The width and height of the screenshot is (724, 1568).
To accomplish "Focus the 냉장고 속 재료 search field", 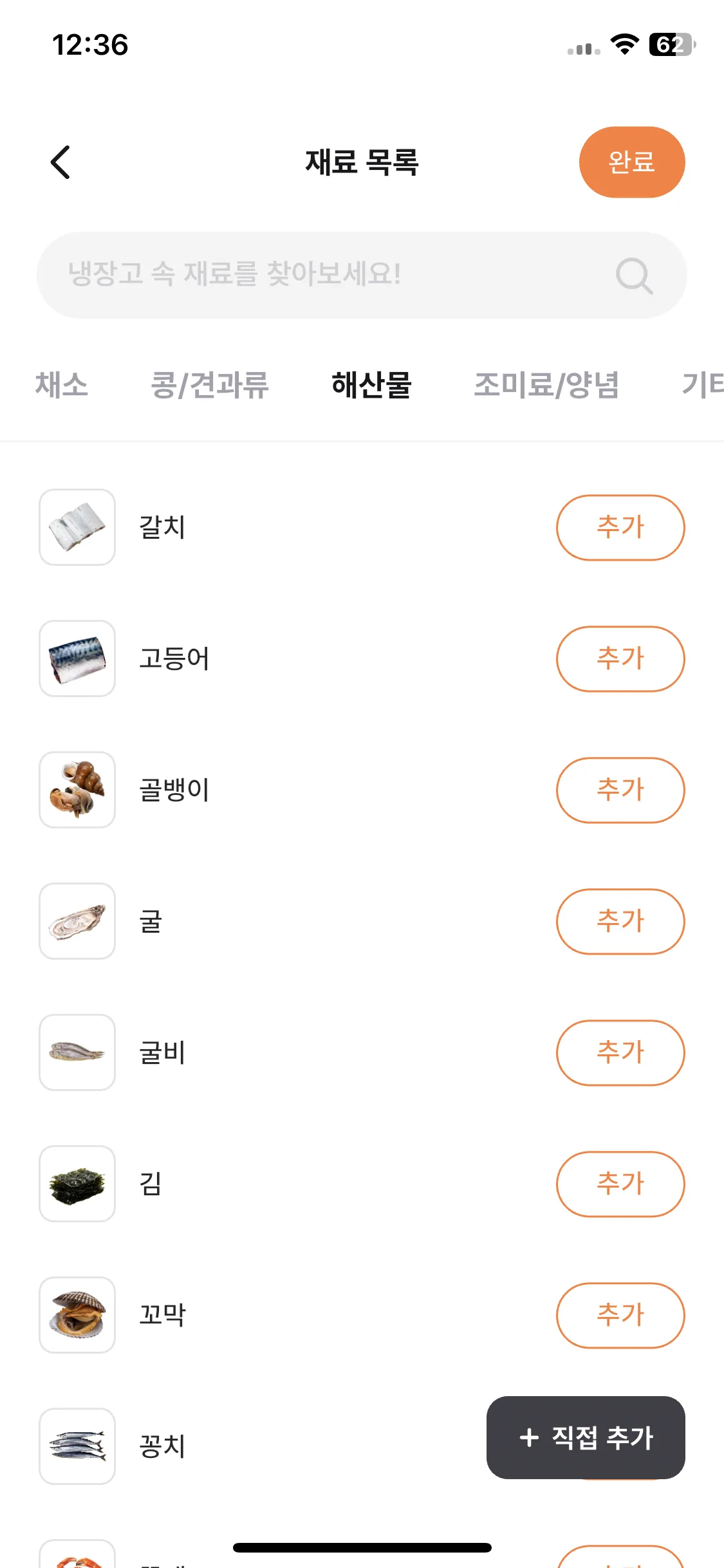I will click(362, 275).
